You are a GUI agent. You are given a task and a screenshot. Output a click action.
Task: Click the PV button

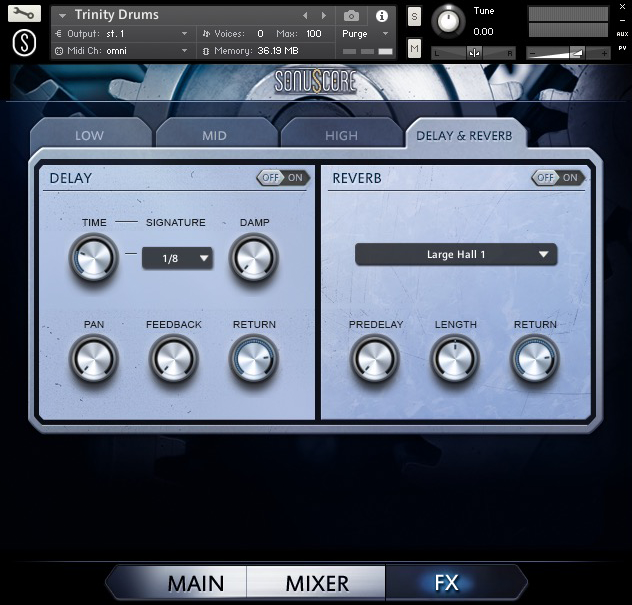pos(622,48)
